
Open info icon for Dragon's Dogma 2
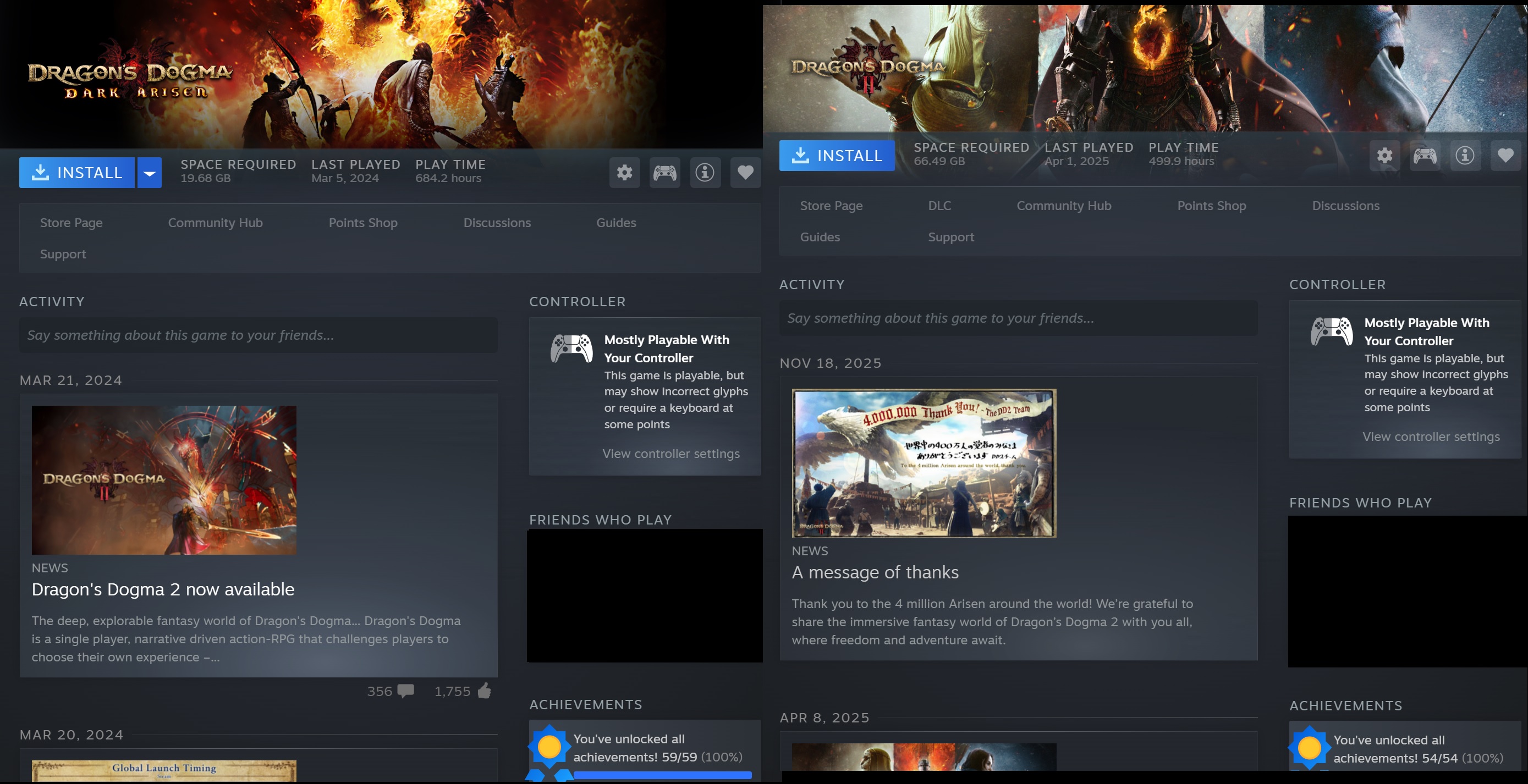(x=1465, y=156)
